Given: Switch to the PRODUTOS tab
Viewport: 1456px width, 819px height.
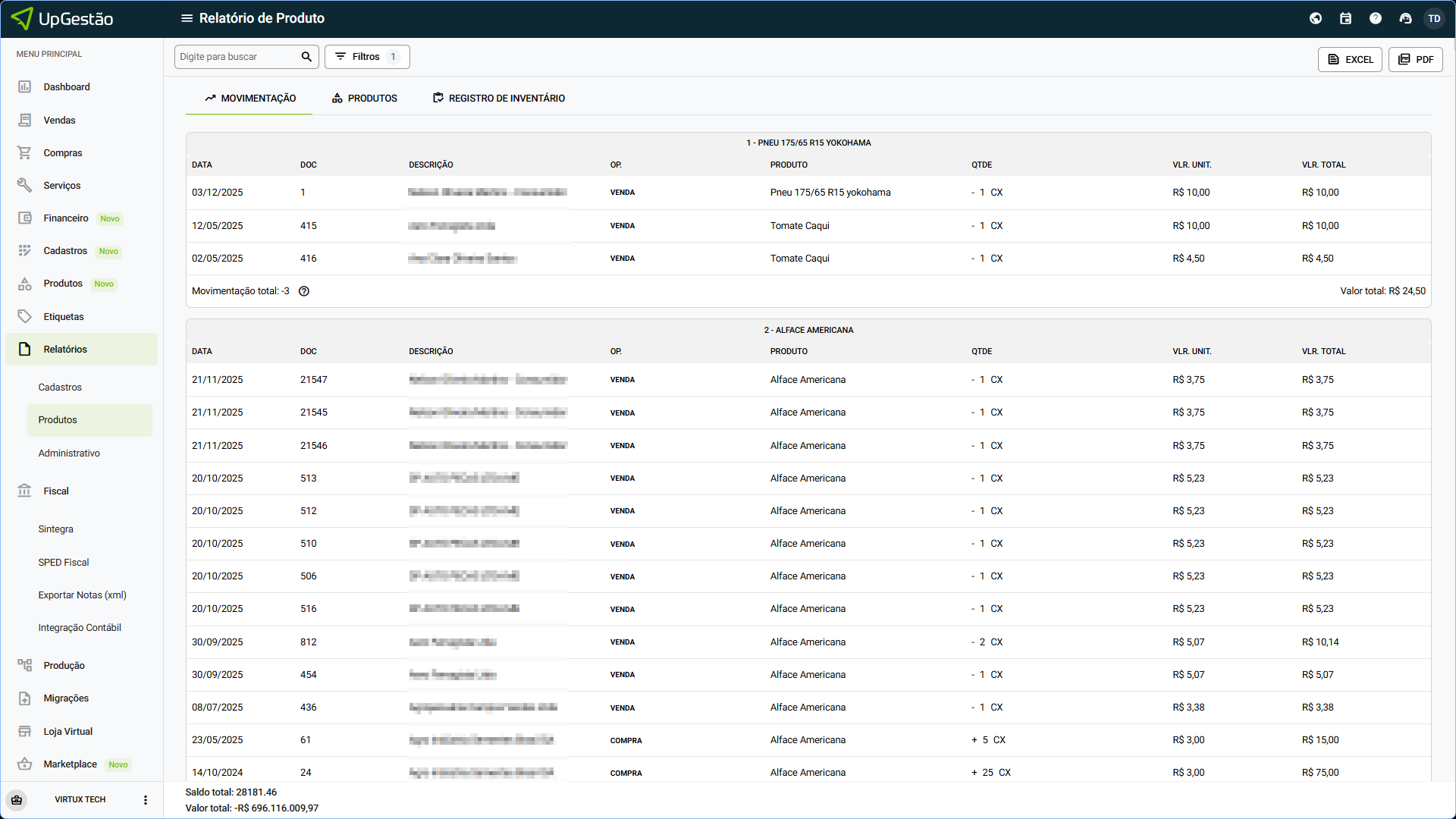Looking at the screenshot, I should 365,99.
